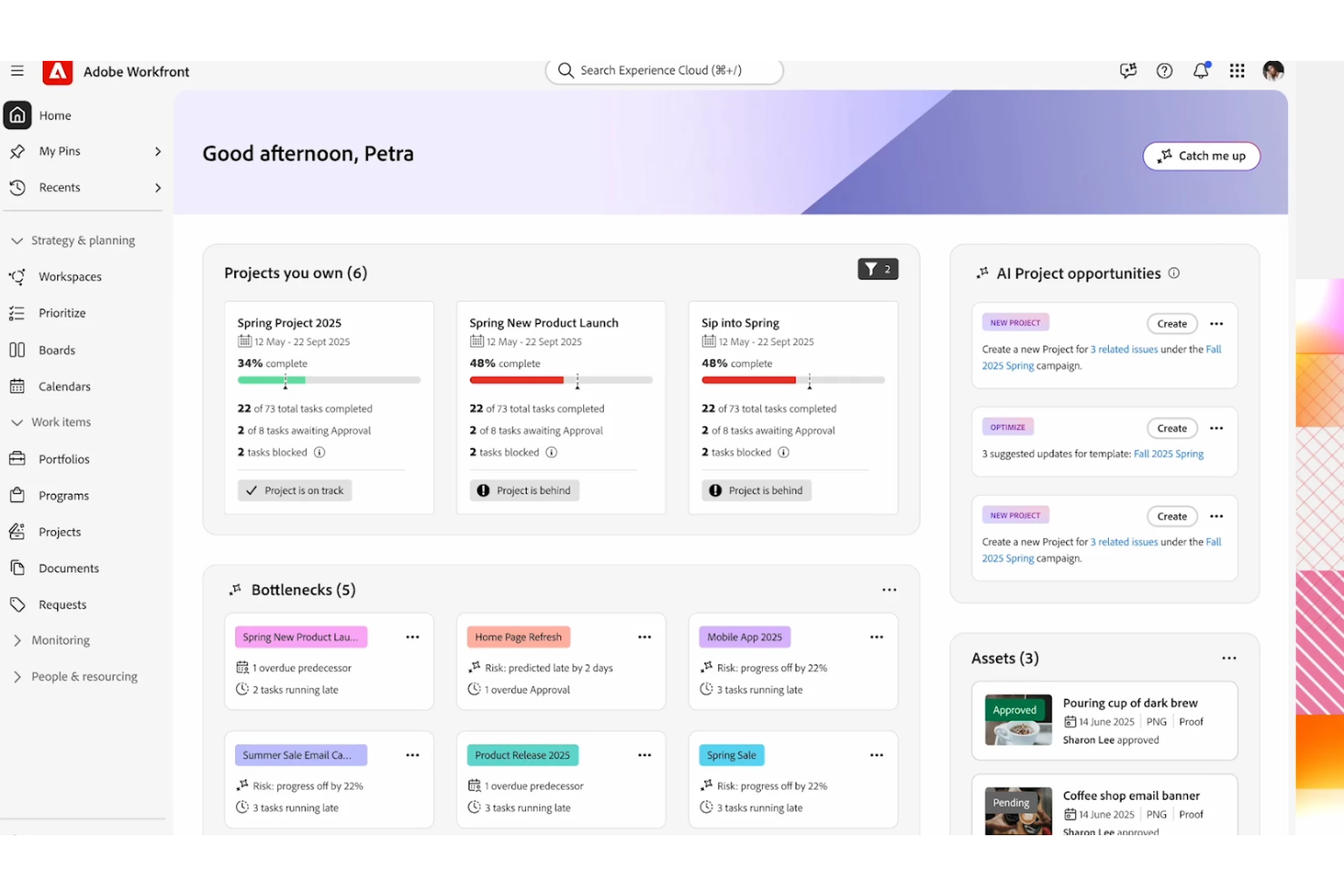Click Project is behind in Spring New Product Launch
Viewport: 1344px width, 896px height.
[x=525, y=490]
